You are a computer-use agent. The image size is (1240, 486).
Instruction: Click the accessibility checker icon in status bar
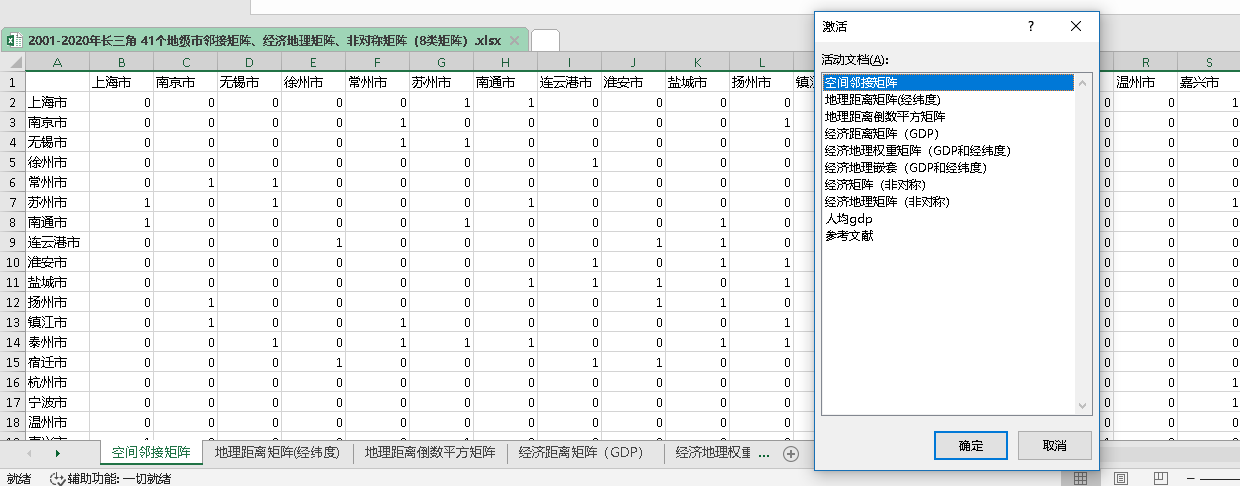coord(57,478)
